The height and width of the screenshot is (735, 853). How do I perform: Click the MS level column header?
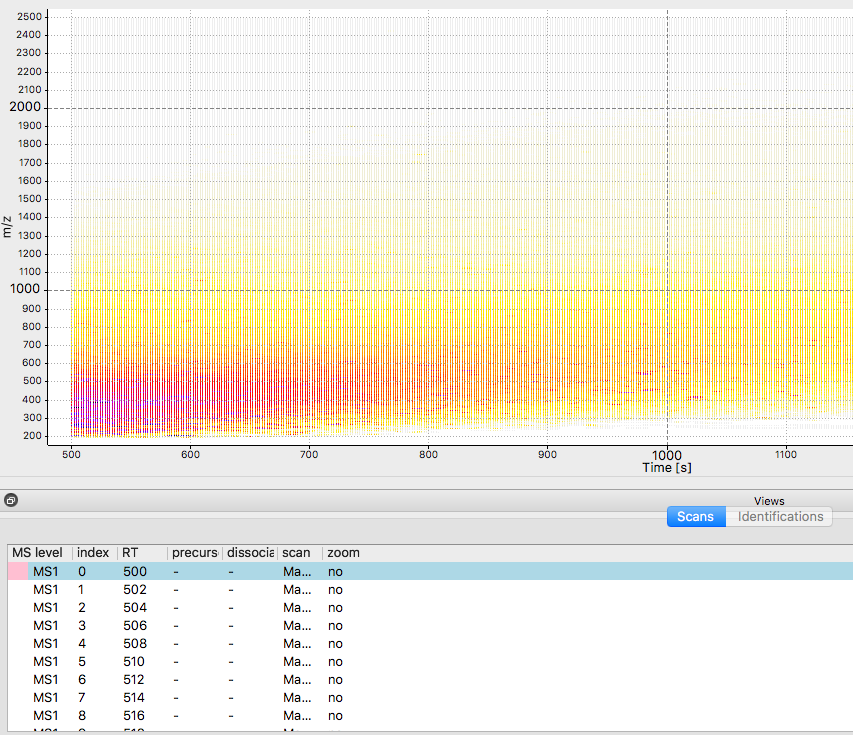(x=37, y=552)
